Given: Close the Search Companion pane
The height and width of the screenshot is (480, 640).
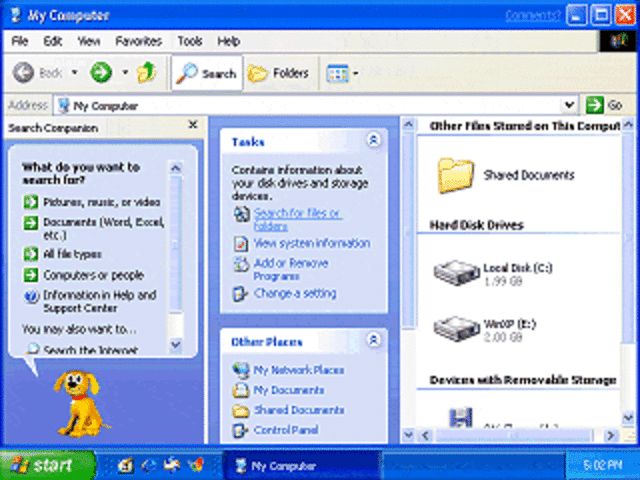Looking at the screenshot, I should click(x=193, y=124).
